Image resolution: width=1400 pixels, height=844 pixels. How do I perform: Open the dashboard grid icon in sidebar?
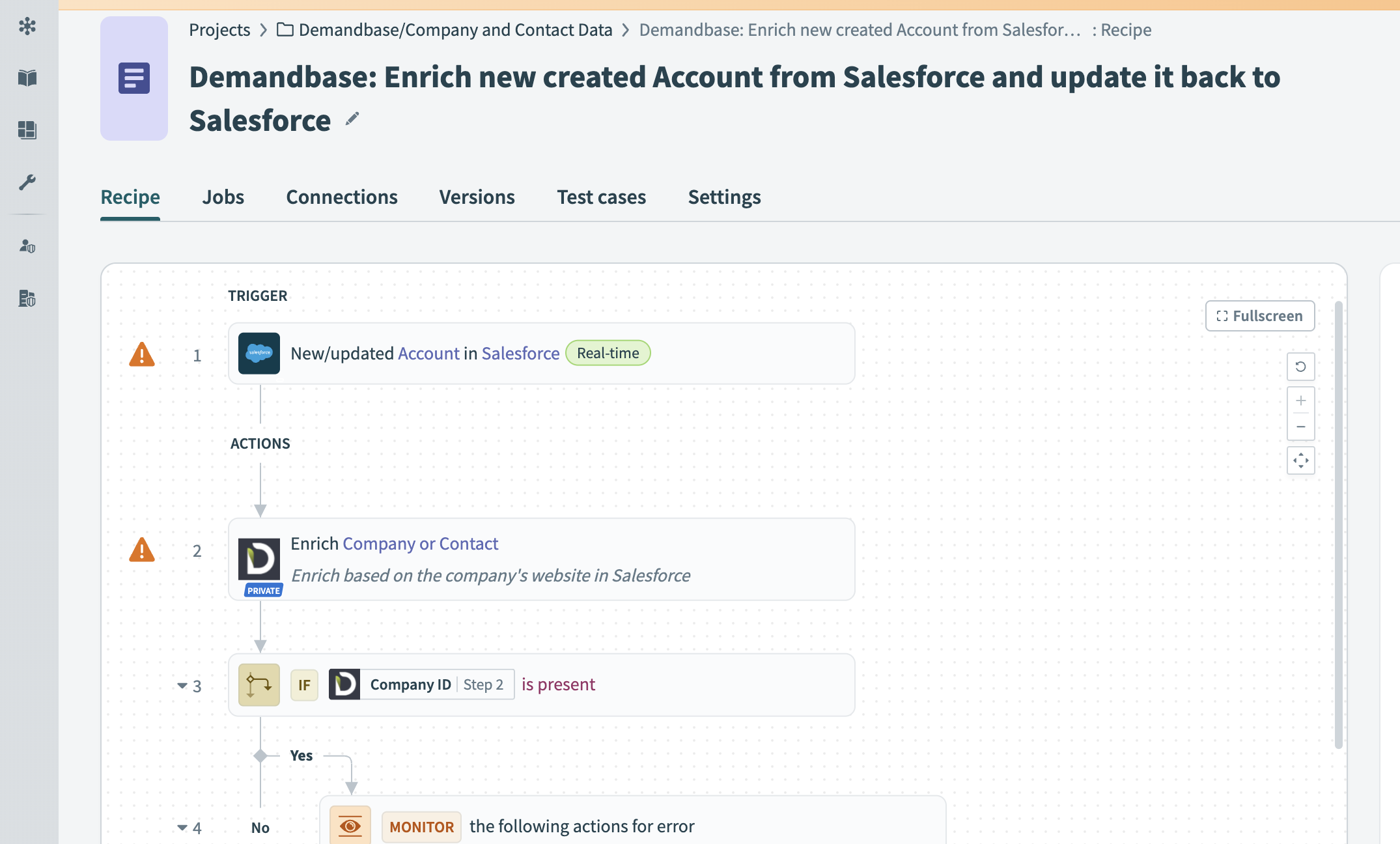tap(27, 130)
